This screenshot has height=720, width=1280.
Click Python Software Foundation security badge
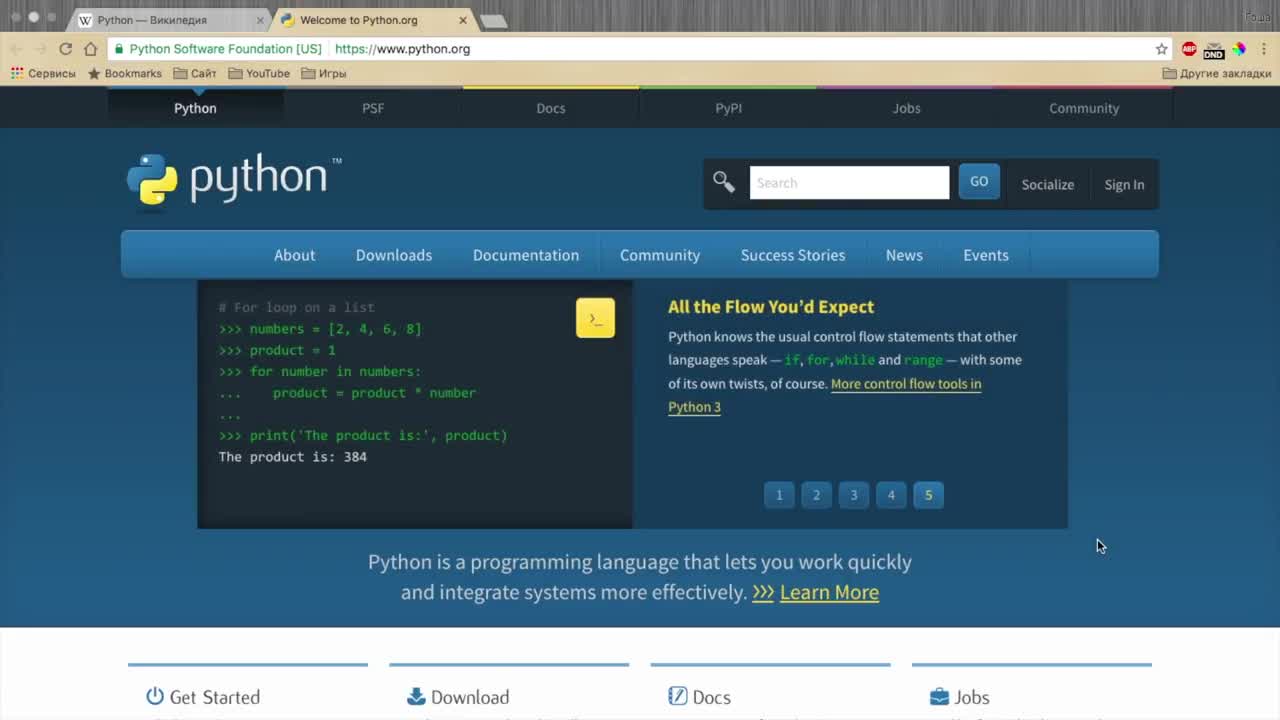[x=218, y=49]
